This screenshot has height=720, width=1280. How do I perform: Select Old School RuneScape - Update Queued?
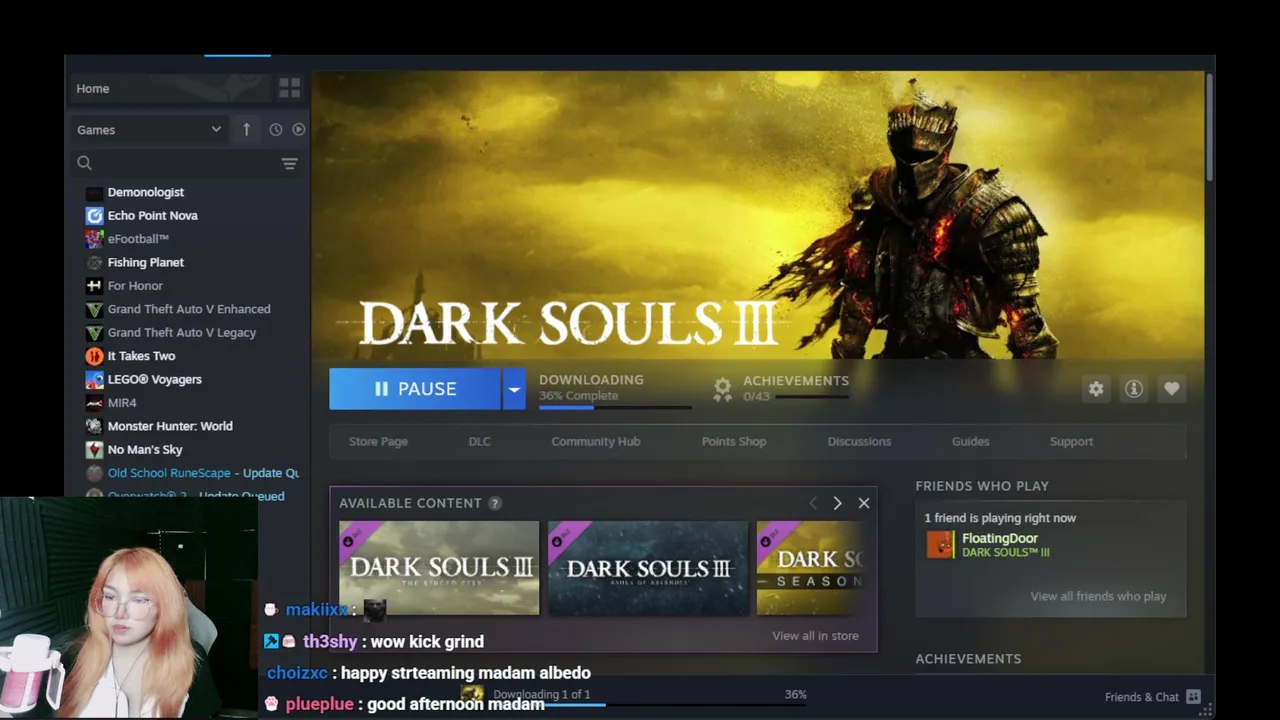pyautogui.click(x=203, y=473)
